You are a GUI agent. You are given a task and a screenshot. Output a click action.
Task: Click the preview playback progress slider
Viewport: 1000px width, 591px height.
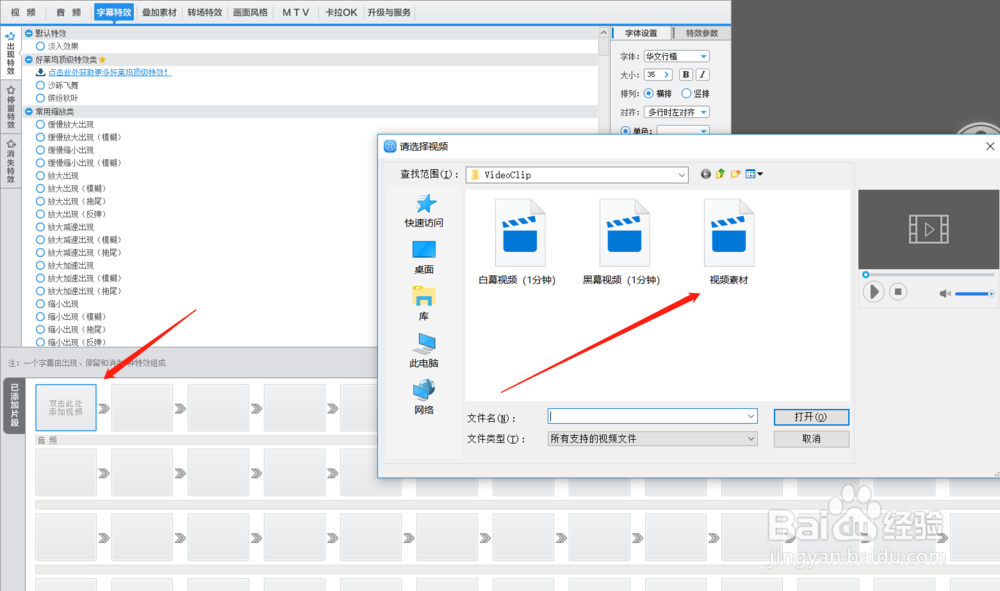(929, 275)
